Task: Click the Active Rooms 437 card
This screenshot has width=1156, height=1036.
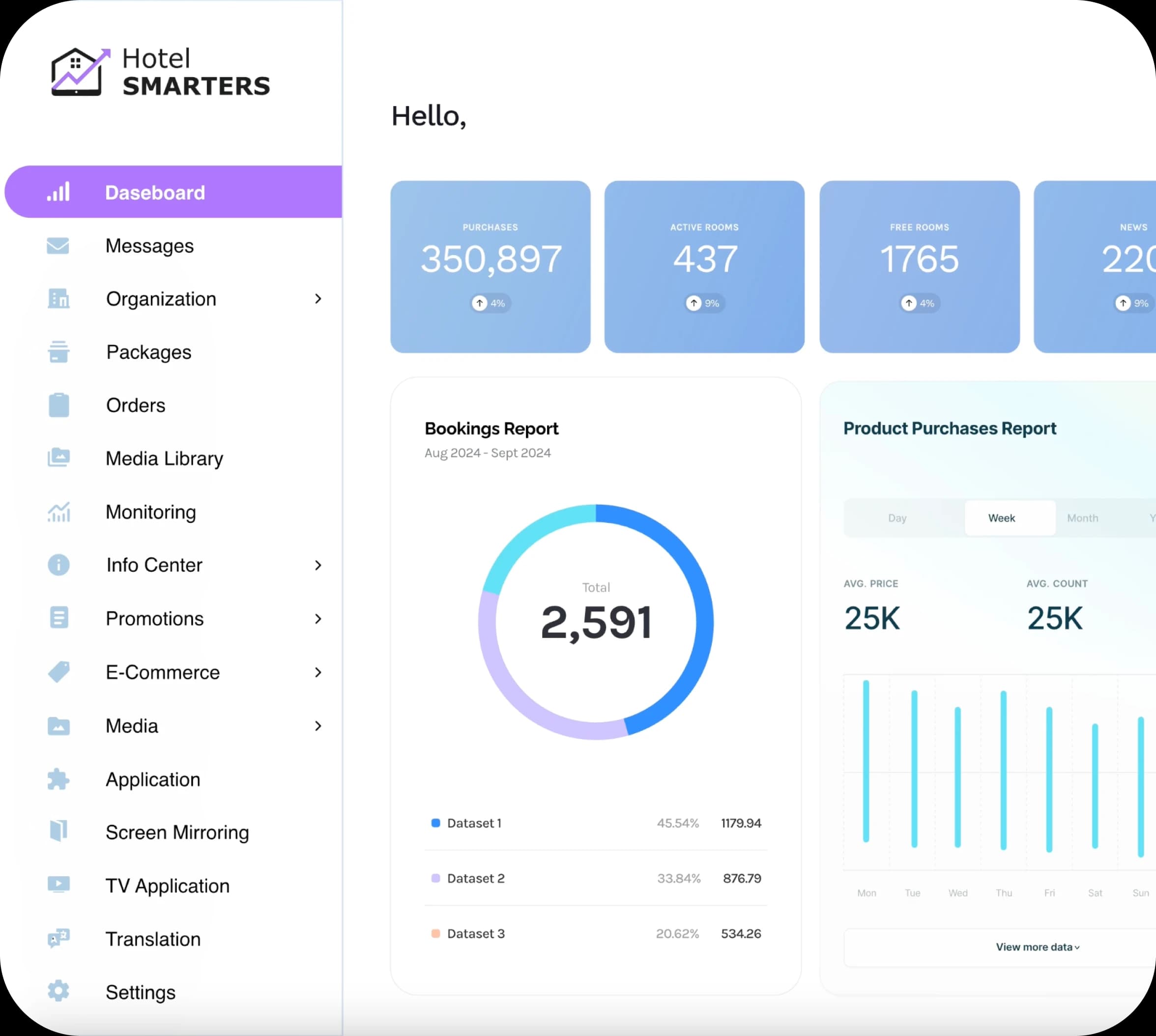Action: click(705, 267)
